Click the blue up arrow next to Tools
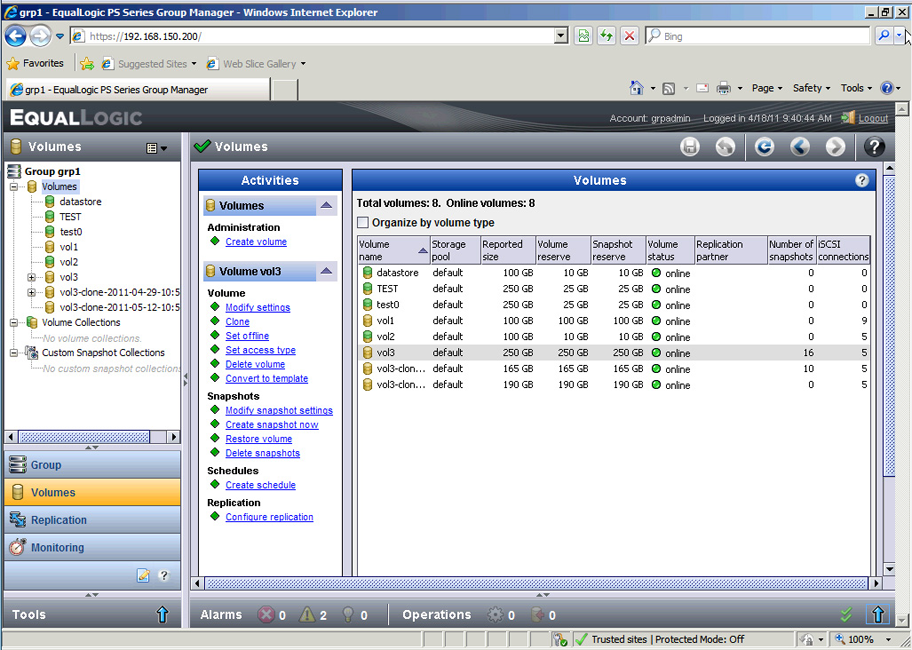 (x=162, y=615)
